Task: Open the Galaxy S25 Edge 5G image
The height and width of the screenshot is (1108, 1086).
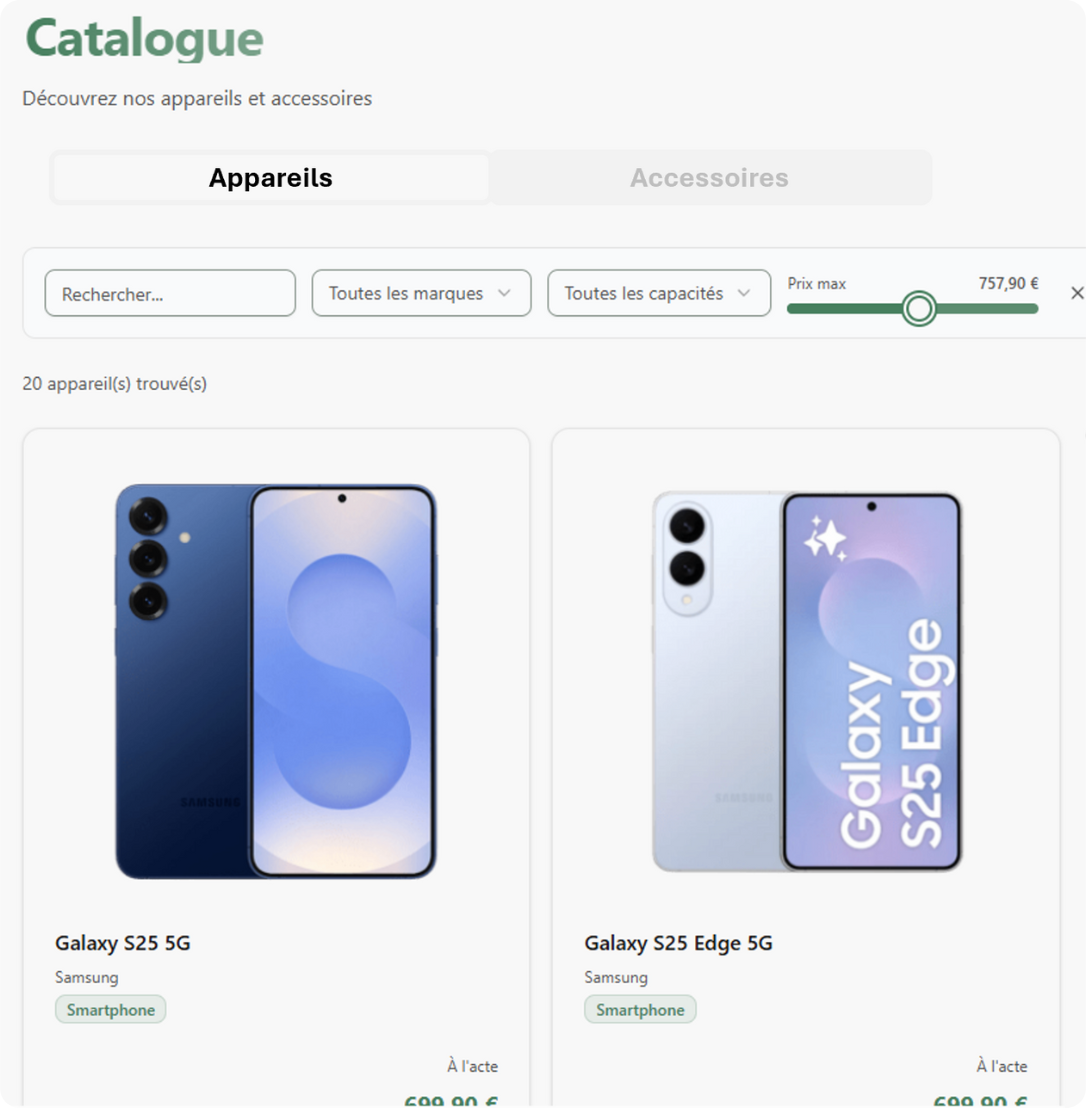Action: (x=806, y=681)
